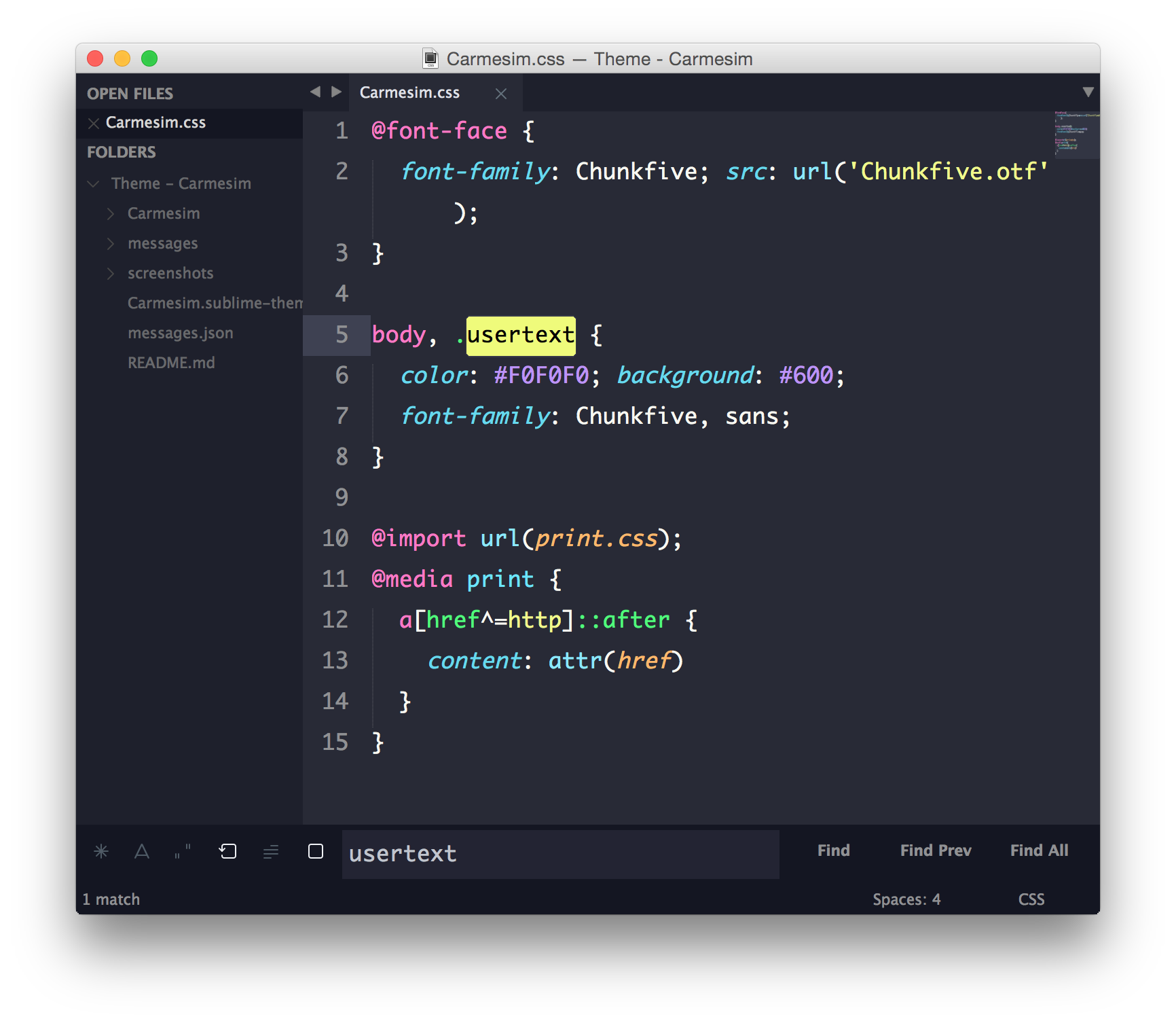Click line number 10 in gutter

click(x=335, y=539)
